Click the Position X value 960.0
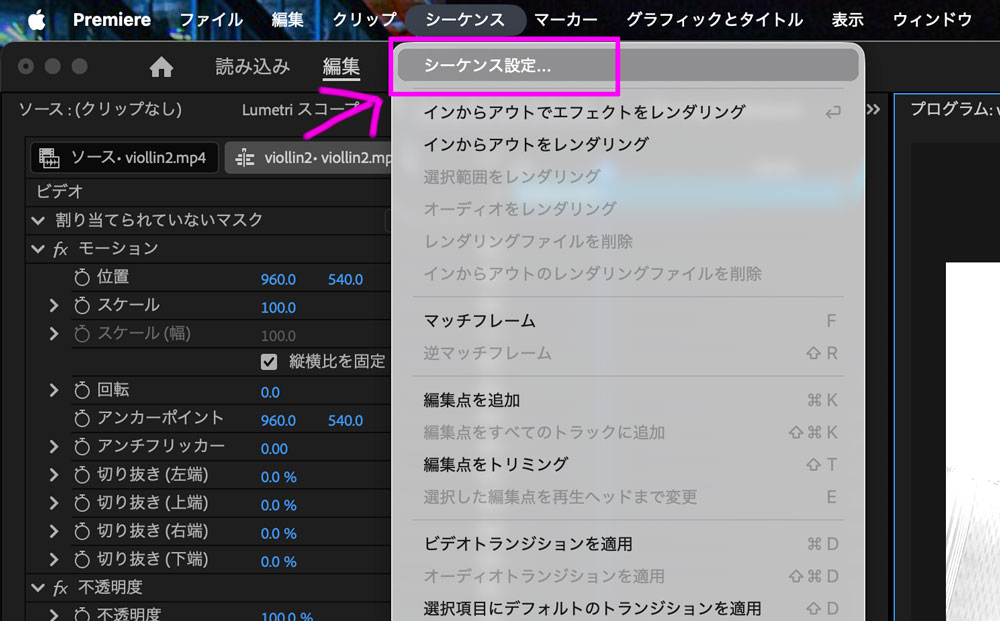Image resolution: width=1000 pixels, height=621 pixels. point(278,279)
